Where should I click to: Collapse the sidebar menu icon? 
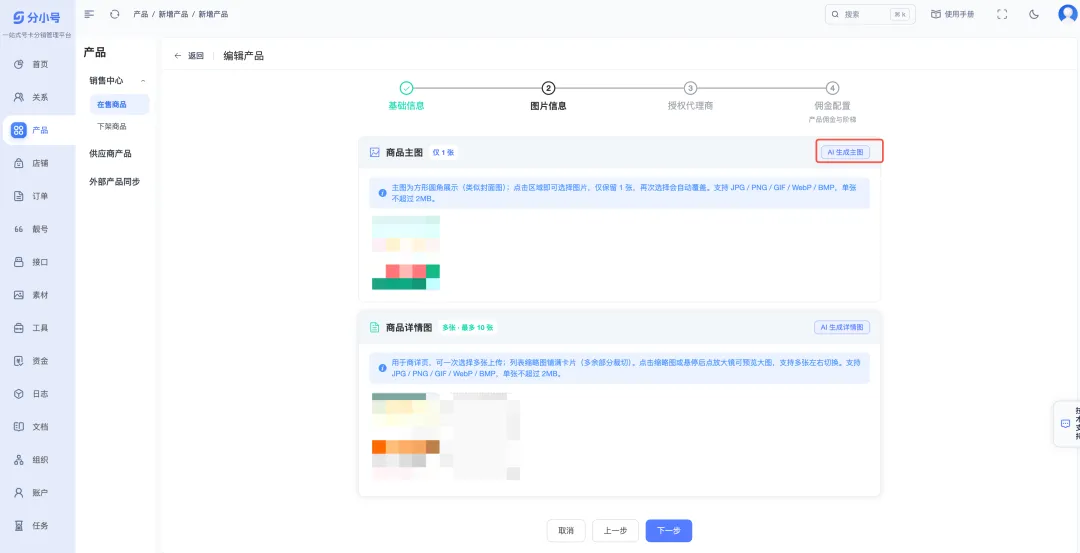pos(89,14)
